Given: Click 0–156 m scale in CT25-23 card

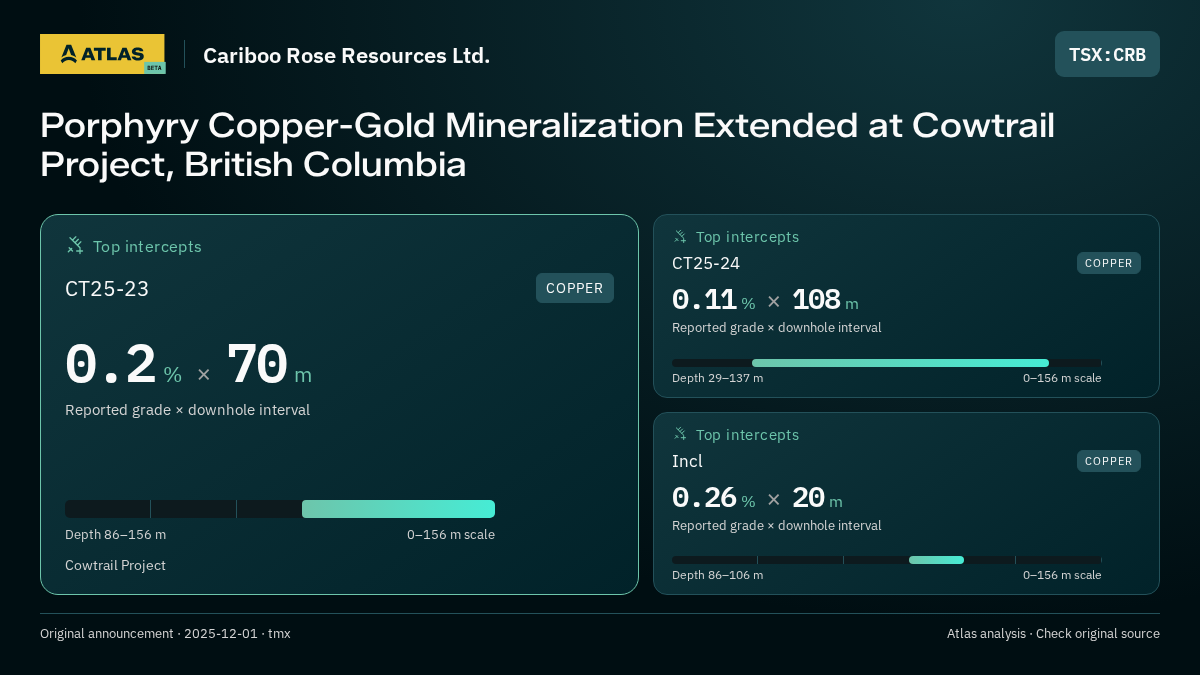Looking at the screenshot, I should pos(451,534).
